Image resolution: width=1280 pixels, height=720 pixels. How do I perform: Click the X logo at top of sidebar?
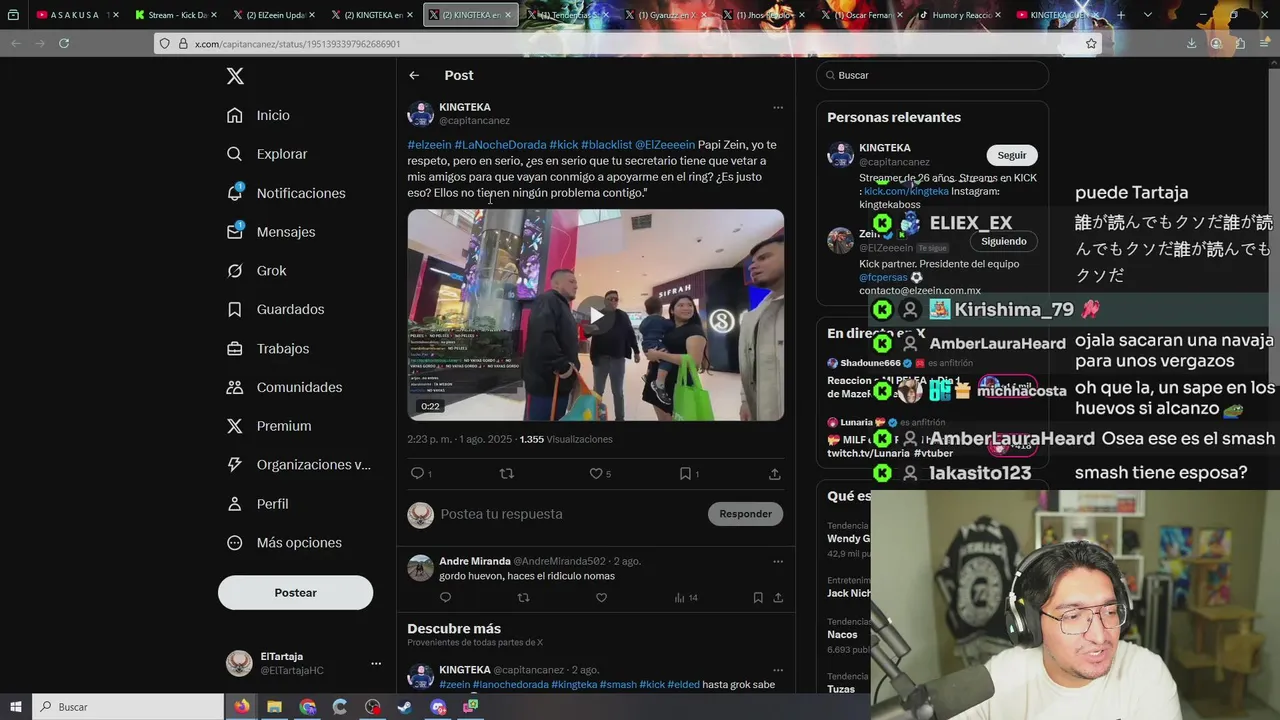tap(235, 76)
